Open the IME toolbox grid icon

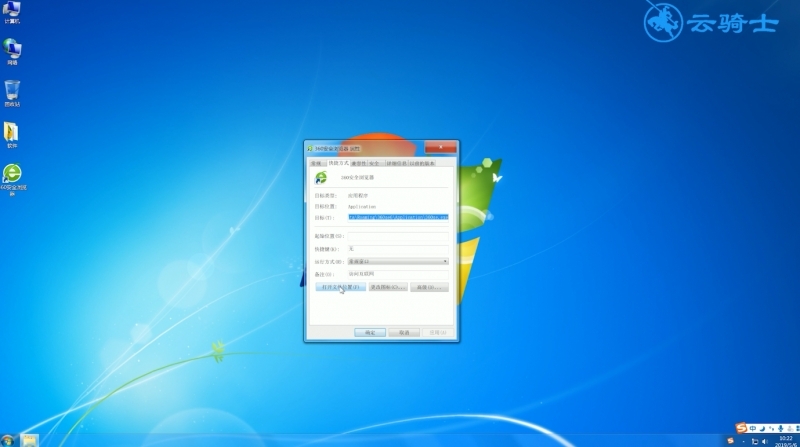[797, 429]
